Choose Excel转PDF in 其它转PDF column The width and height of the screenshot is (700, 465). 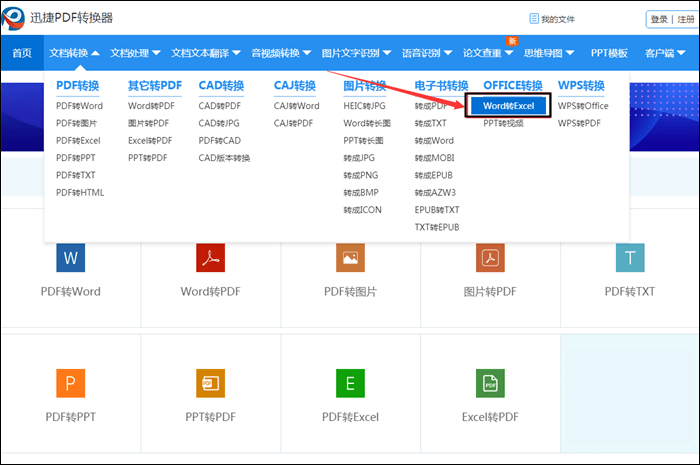[x=150, y=141]
